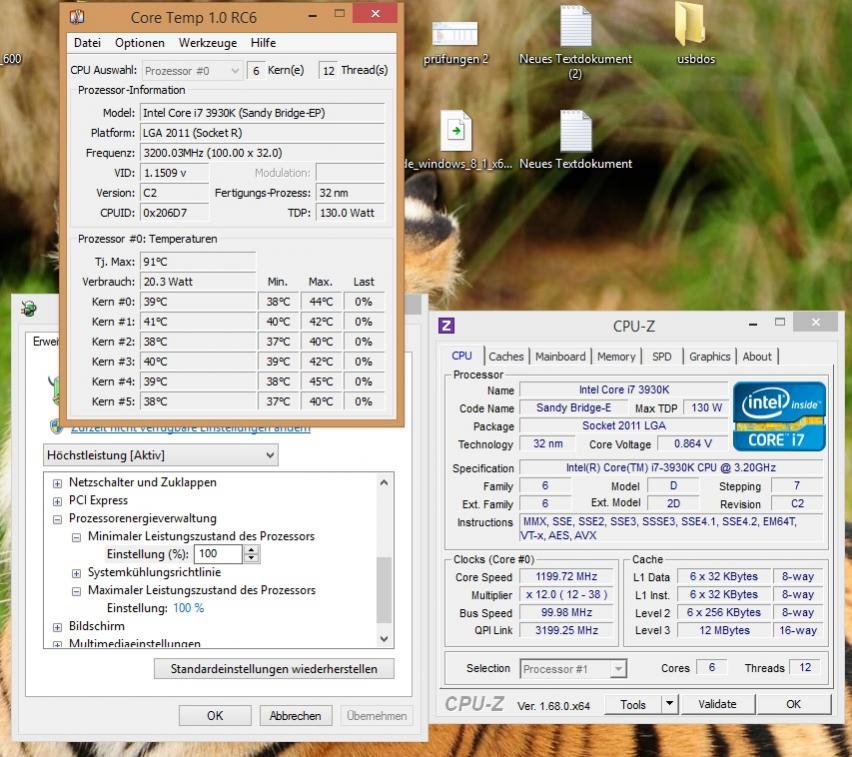
Task: Click the settings tree scrollbar up arrow
Action: [x=384, y=482]
